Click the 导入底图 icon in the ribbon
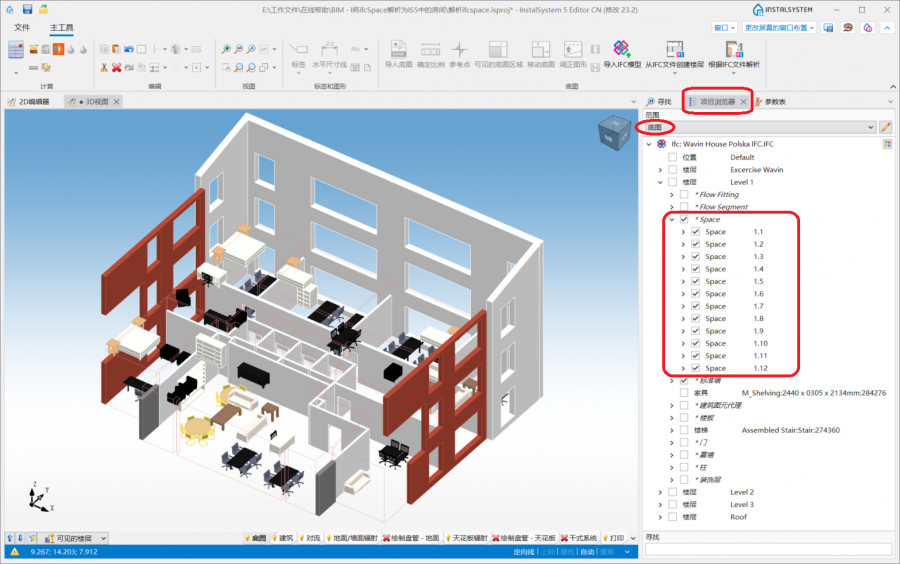The height and width of the screenshot is (564, 900). click(398, 50)
